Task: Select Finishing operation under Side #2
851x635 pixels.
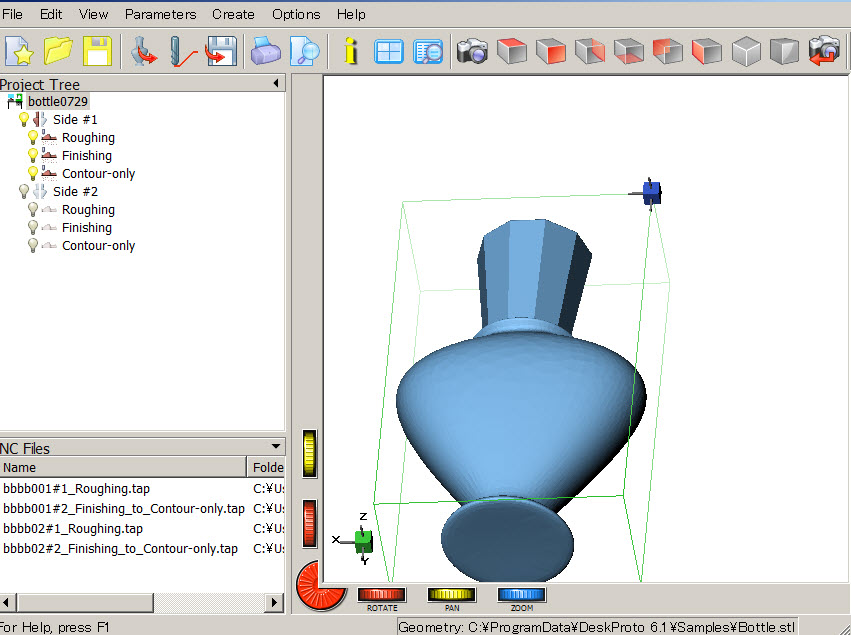Action: pos(87,227)
